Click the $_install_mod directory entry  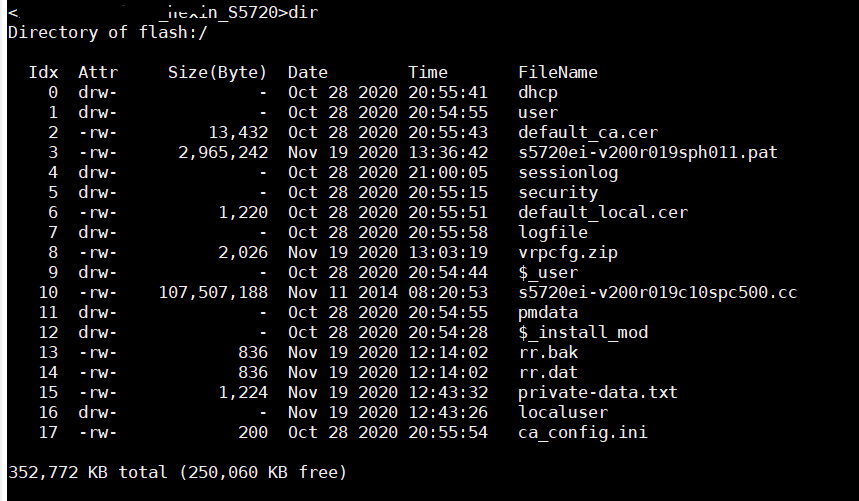(582, 332)
